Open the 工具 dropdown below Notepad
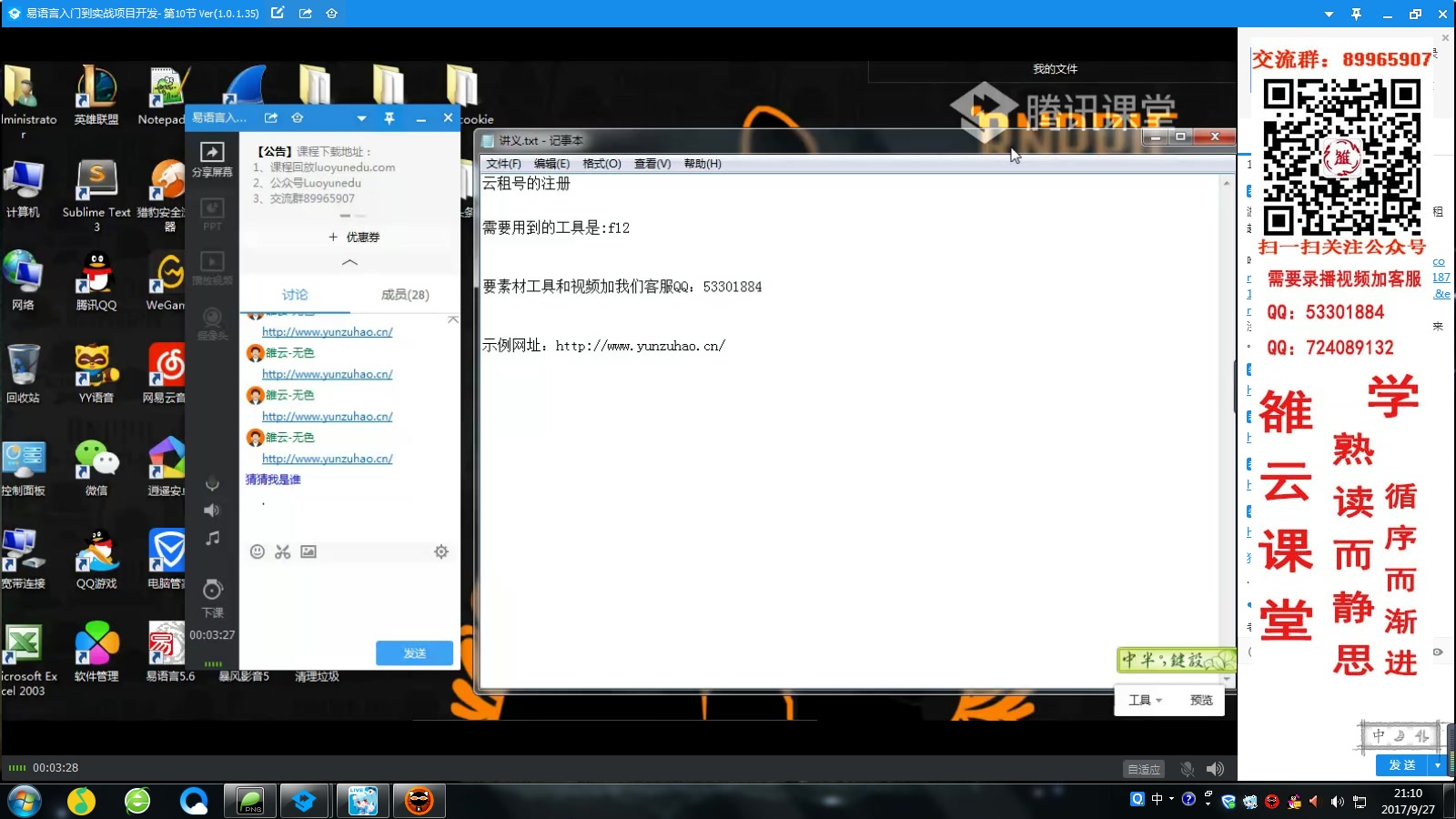Screen dimensions: 1456x819 click(x=1146, y=700)
